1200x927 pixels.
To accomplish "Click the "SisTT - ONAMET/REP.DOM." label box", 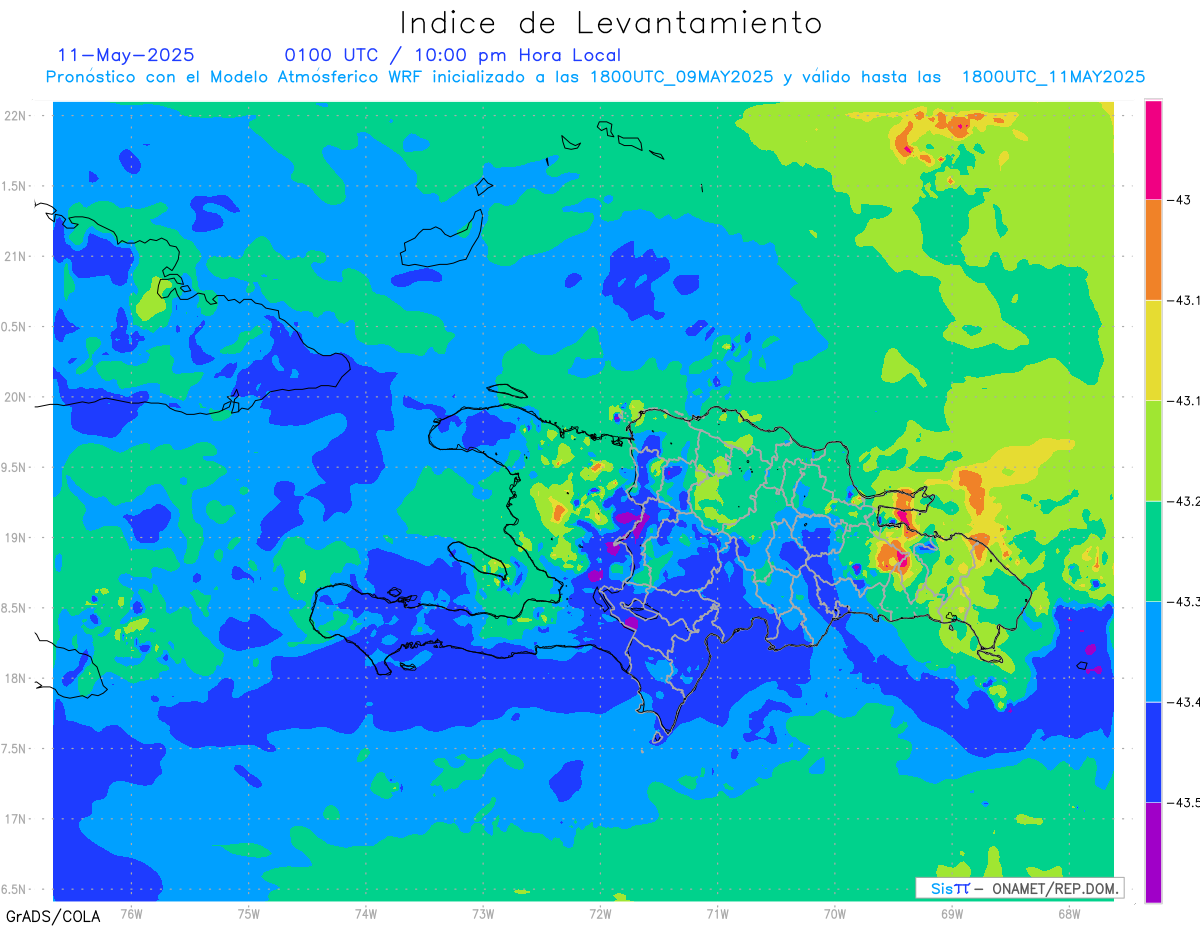I will (1020, 888).
